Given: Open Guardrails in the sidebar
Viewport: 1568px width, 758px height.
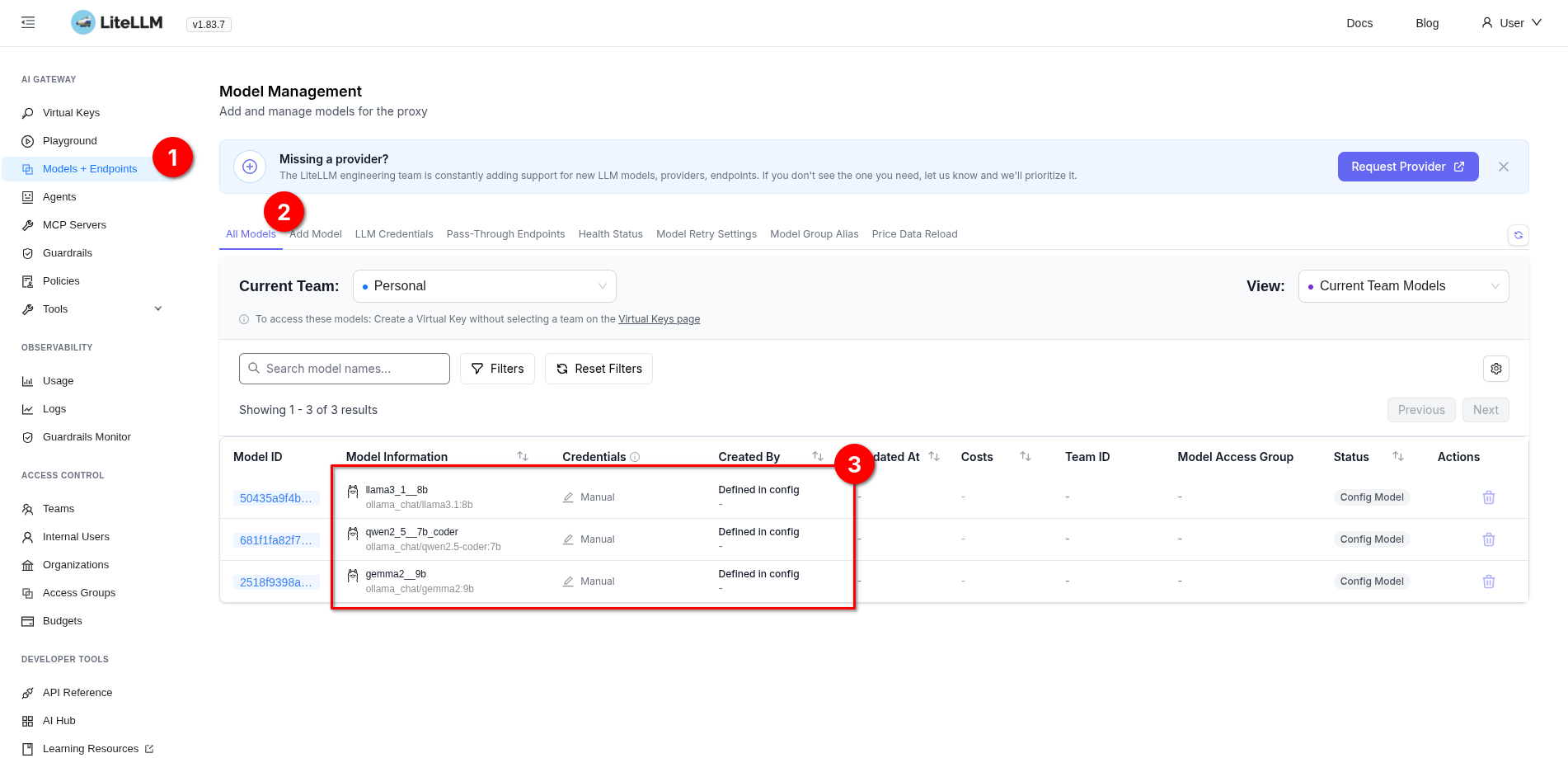Looking at the screenshot, I should 68,253.
